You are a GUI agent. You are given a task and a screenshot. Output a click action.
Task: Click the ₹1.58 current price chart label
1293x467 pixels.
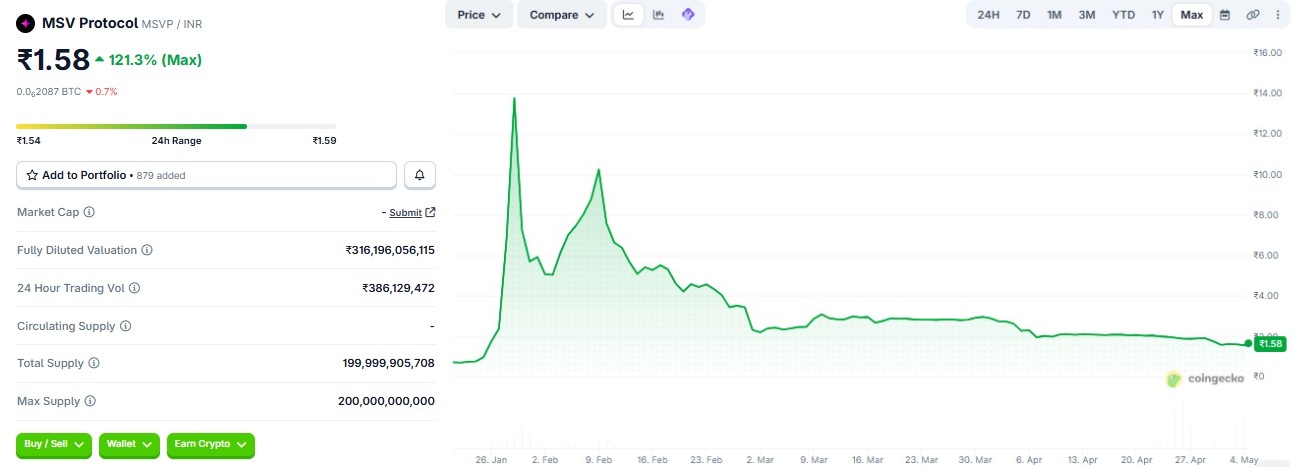(x=1270, y=344)
